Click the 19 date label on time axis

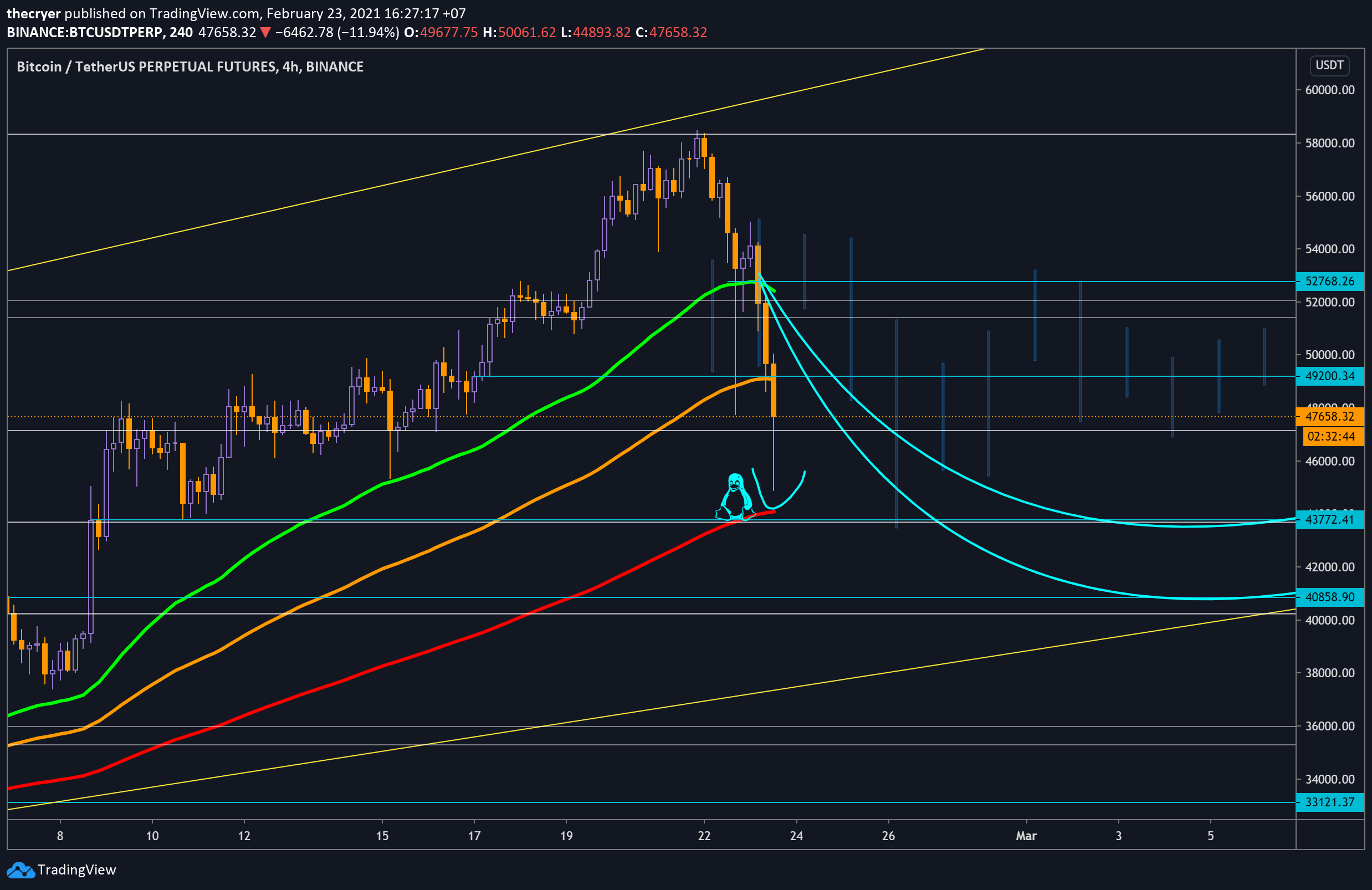[566, 836]
